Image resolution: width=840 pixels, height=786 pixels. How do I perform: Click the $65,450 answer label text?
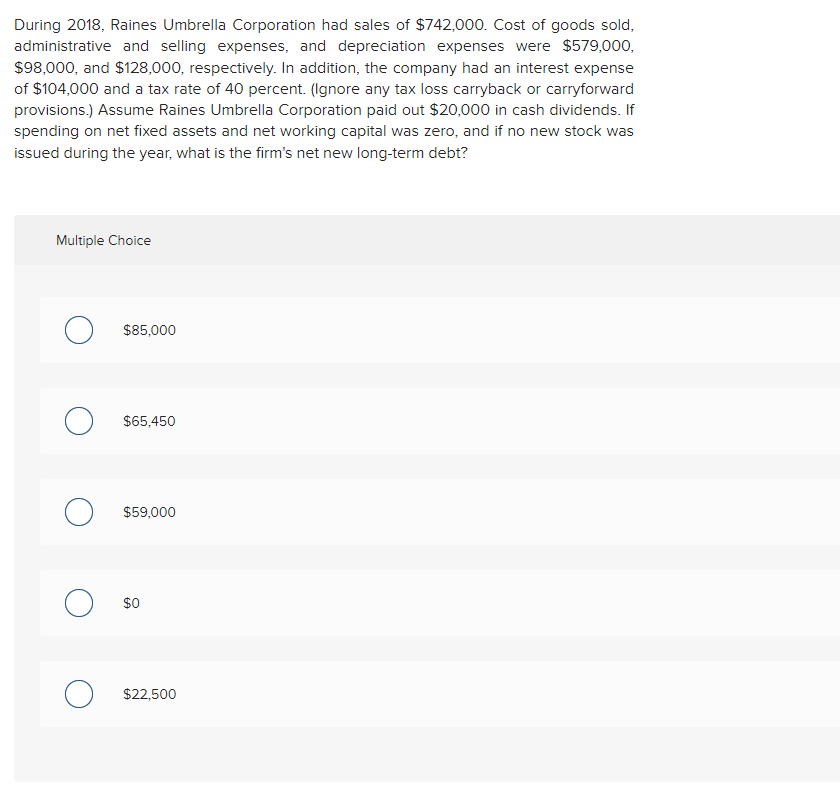[x=149, y=421]
